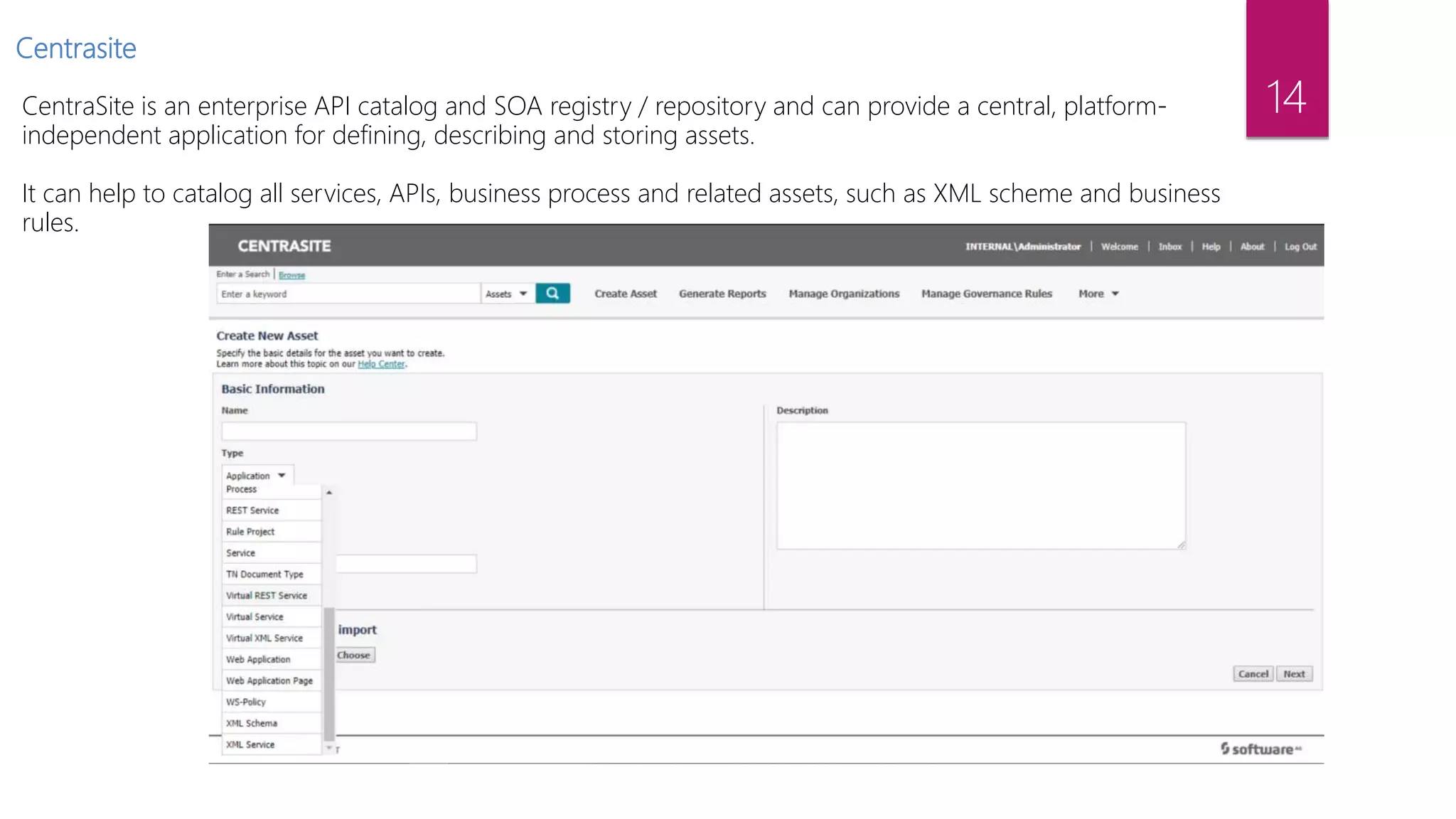This screenshot has height=819, width=1456.
Task: Click the type list scroll-up arrow
Action: pyautogui.click(x=329, y=493)
